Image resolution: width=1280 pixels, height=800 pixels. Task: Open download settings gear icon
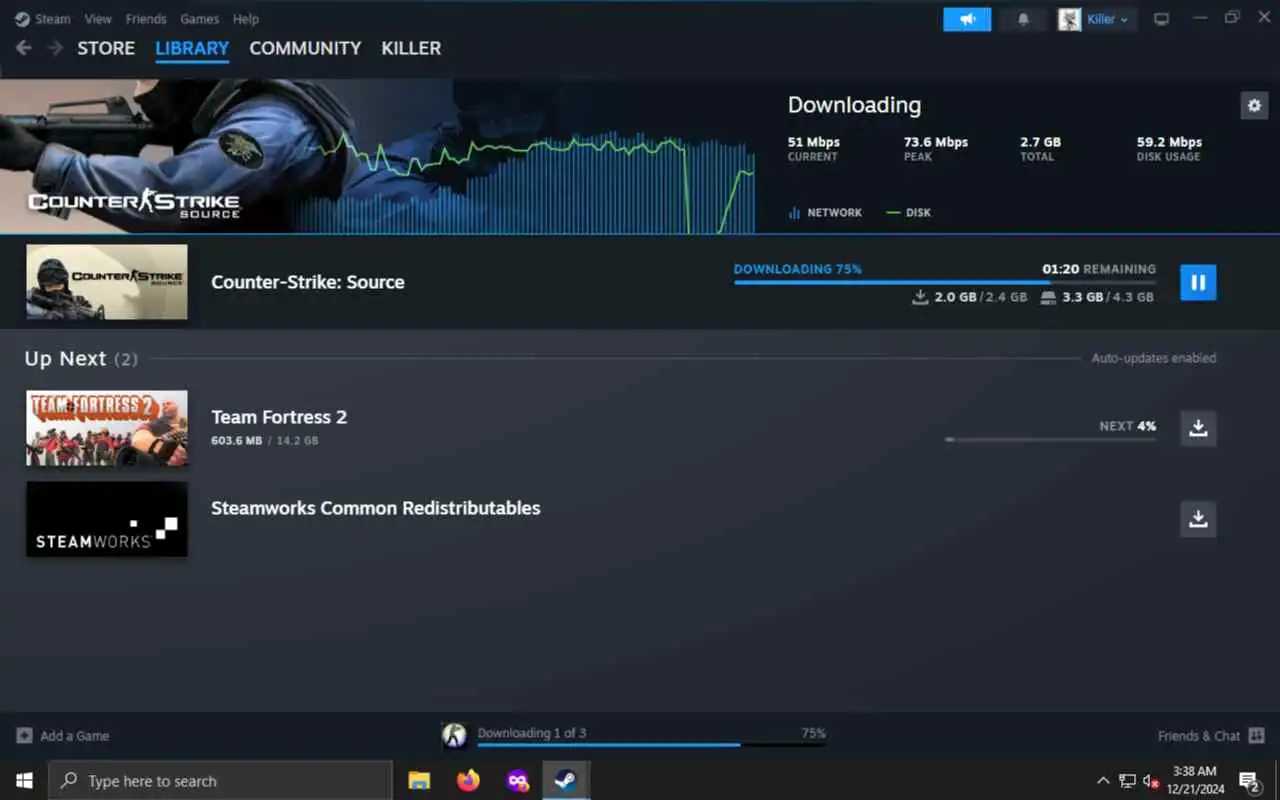1254,105
